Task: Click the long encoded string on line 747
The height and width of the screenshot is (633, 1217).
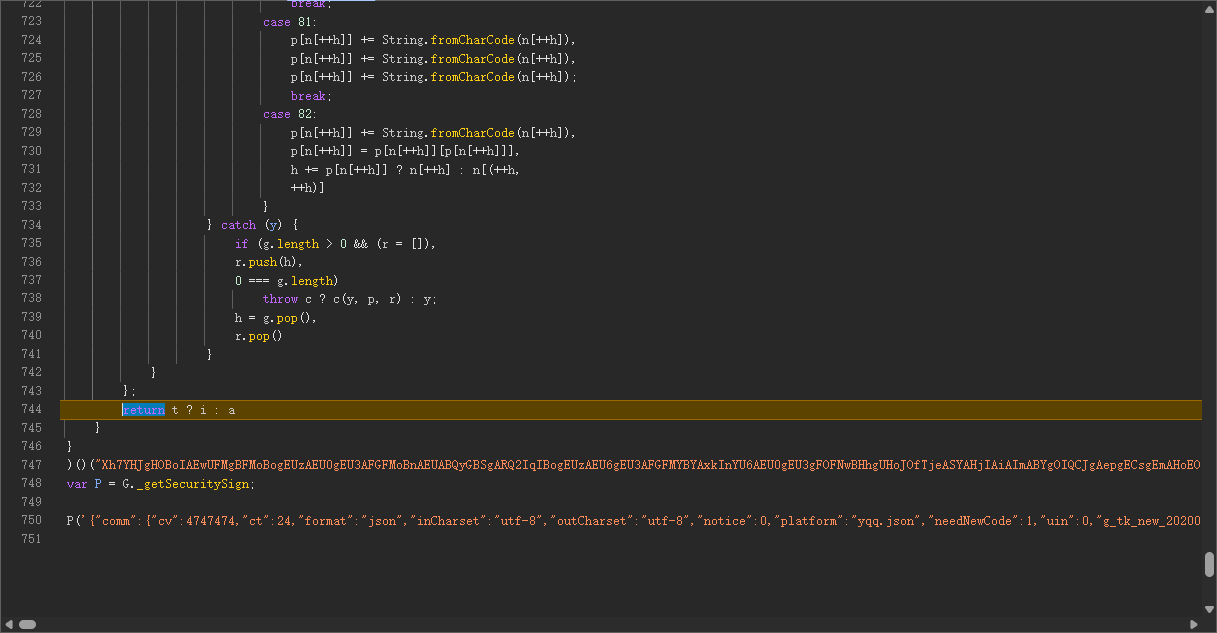Action: click(x=647, y=465)
